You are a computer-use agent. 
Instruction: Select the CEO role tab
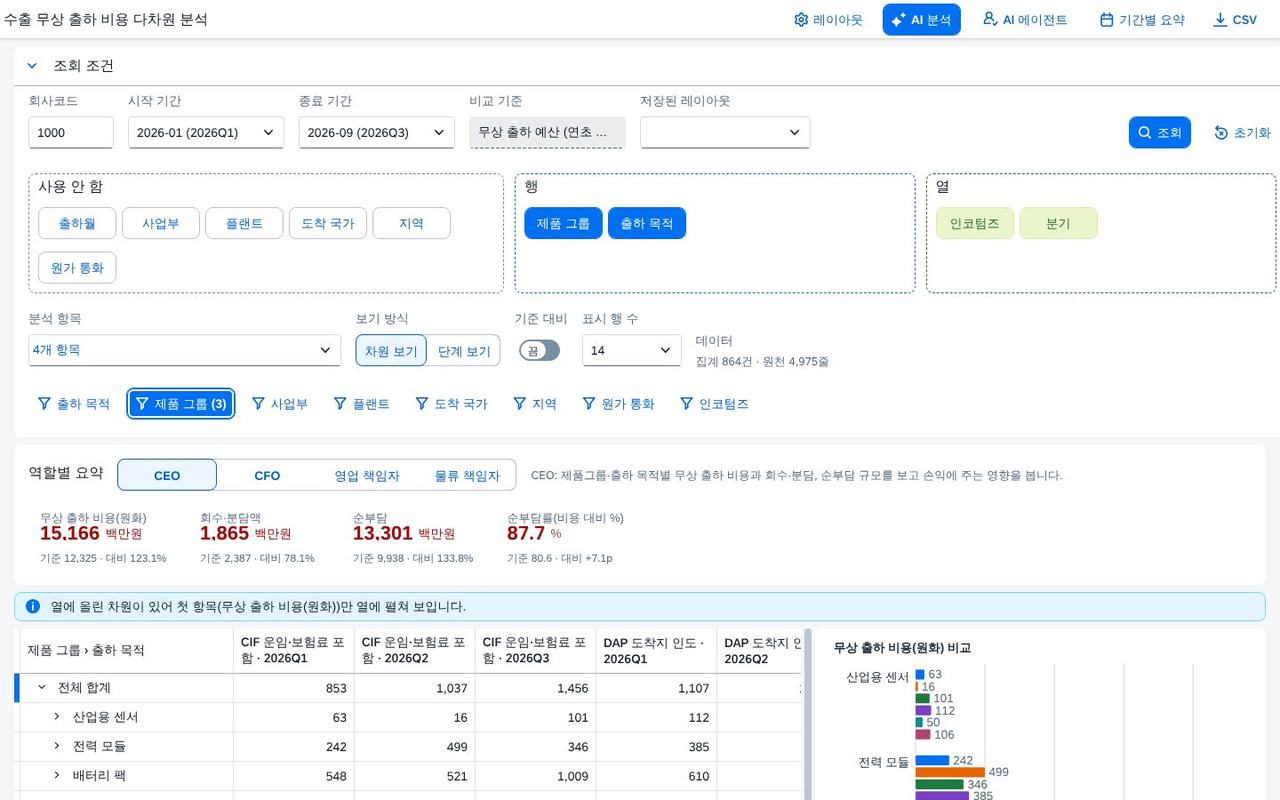[x=167, y=475]
